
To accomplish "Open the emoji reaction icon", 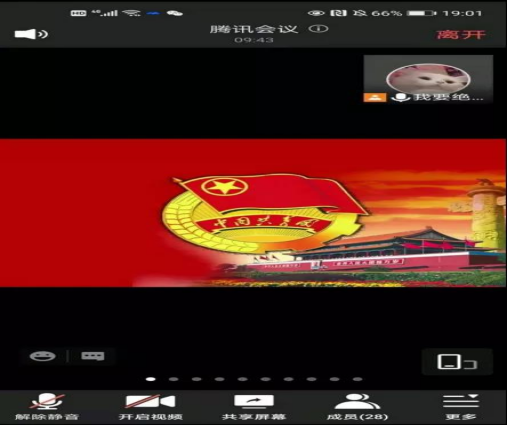I will [42, 356].
